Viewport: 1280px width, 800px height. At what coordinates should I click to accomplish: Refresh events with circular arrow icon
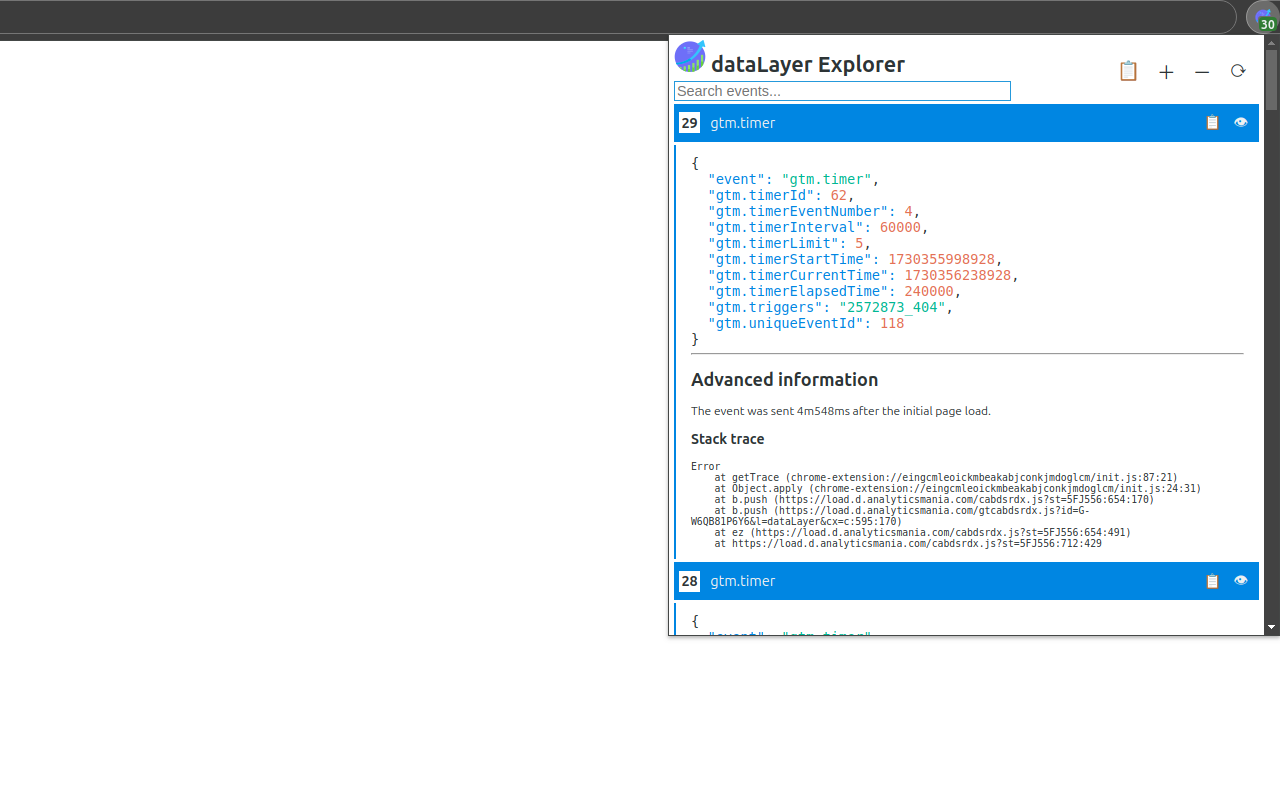pyautogui.click(x=1238, y=71)
